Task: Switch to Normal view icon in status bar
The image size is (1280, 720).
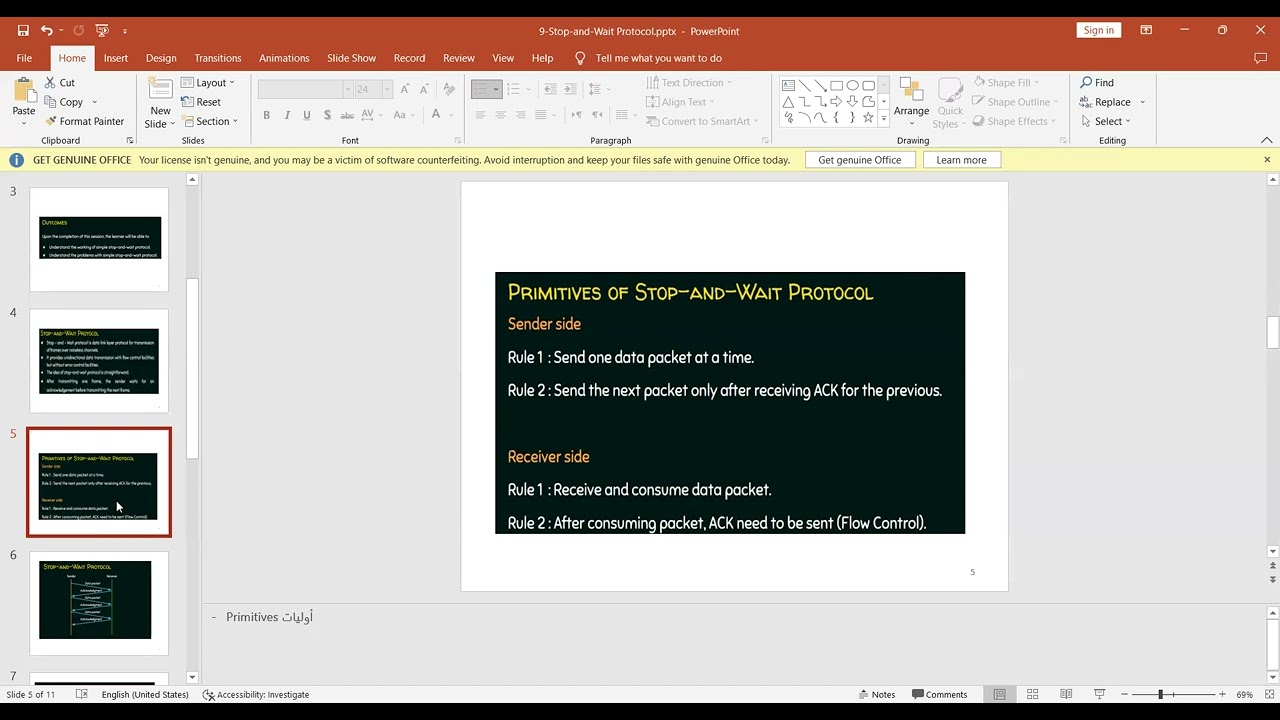Action: (999, 695)
